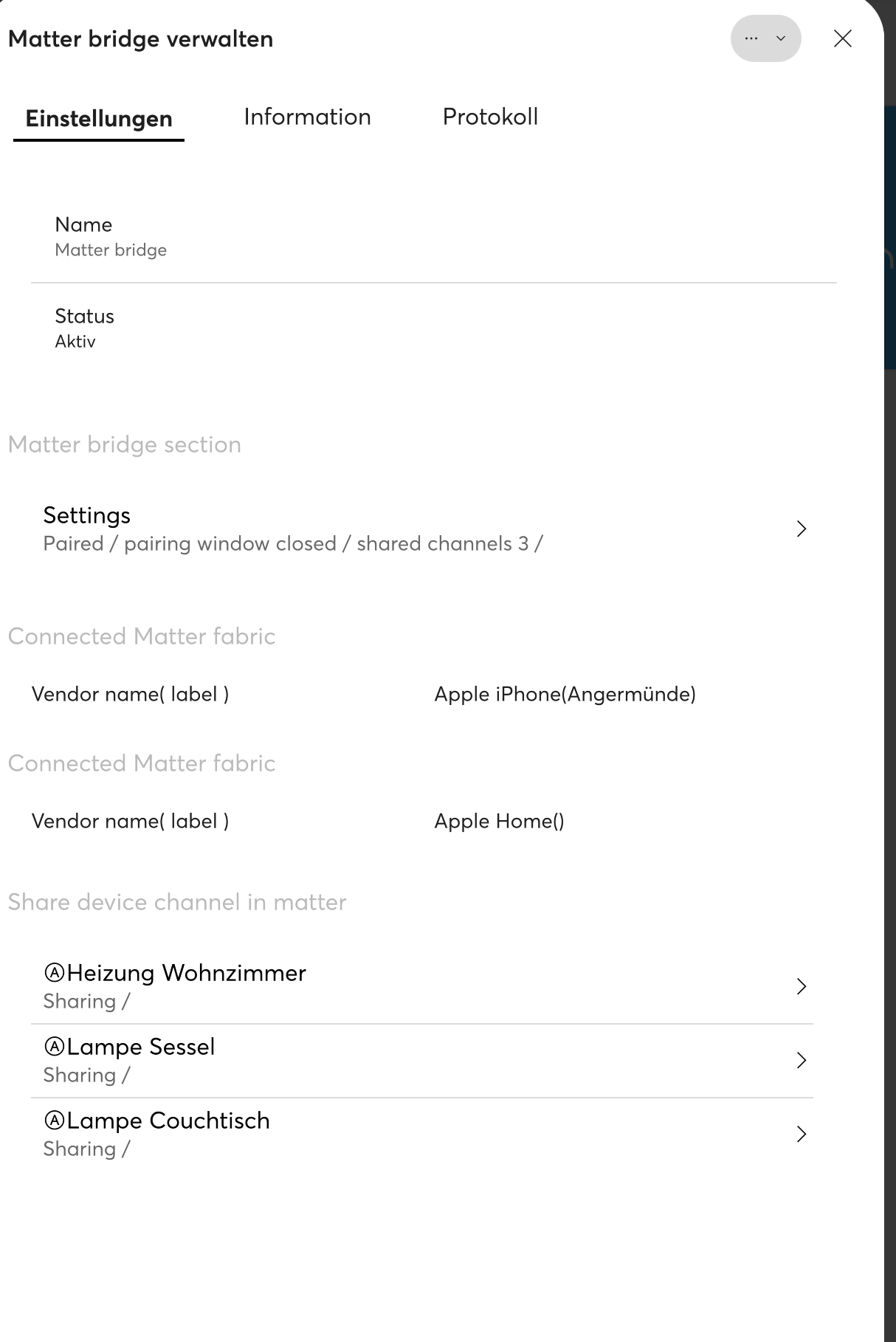Close the Matter bridge dialog
The height and width of the screenshot is (1342, 896).
point(842,38)
